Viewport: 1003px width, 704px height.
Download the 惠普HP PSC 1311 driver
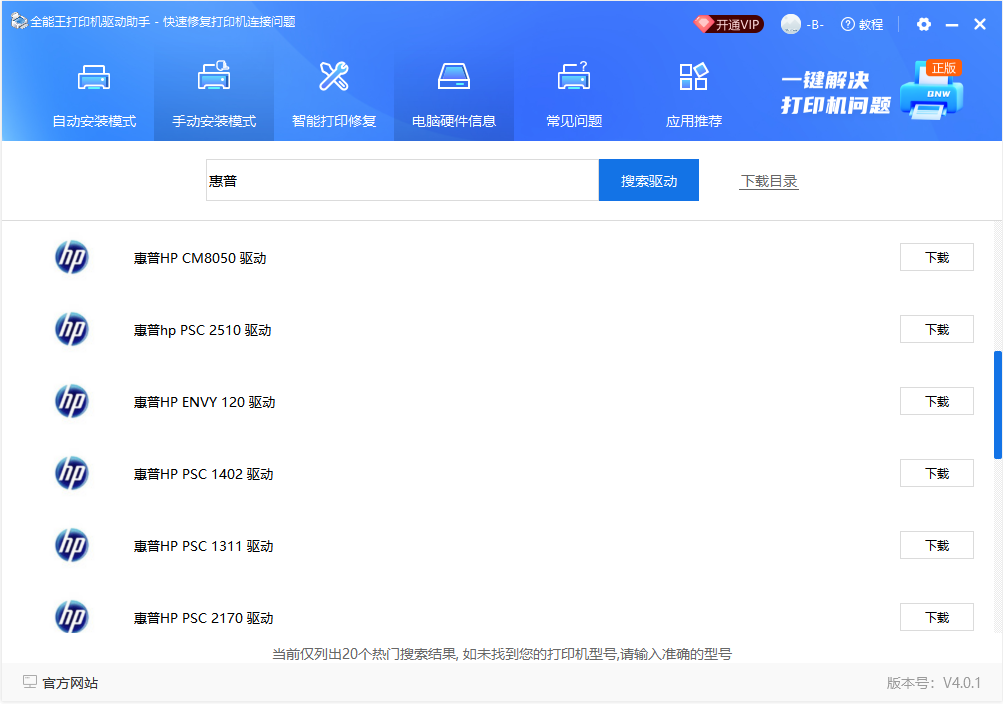[936, 545]
